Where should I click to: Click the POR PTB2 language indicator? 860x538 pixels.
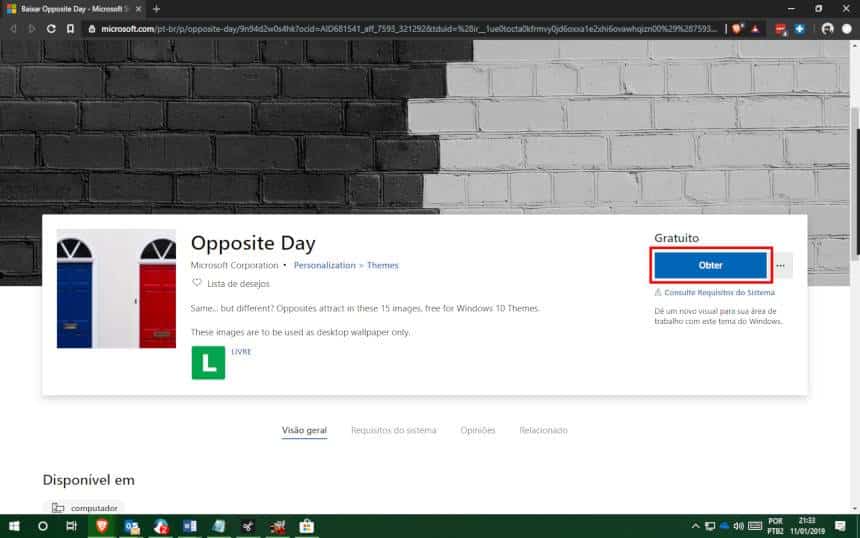point(775,526)
